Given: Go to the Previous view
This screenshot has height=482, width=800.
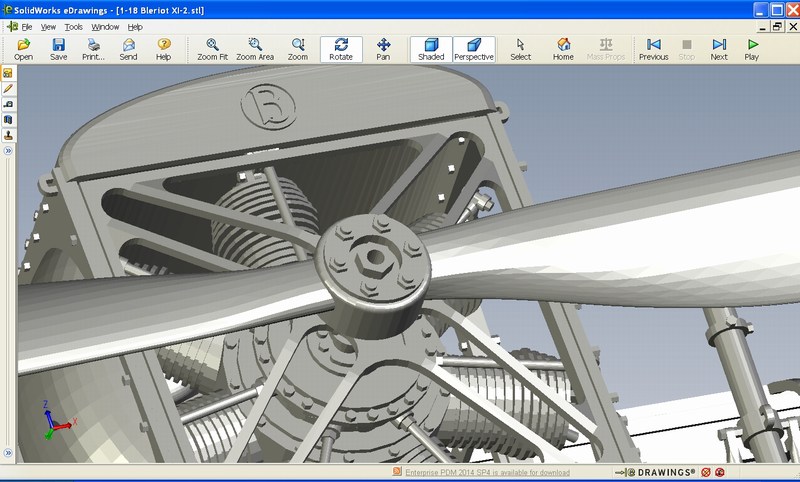Looking at the screenshot, I should click(654, 49).
